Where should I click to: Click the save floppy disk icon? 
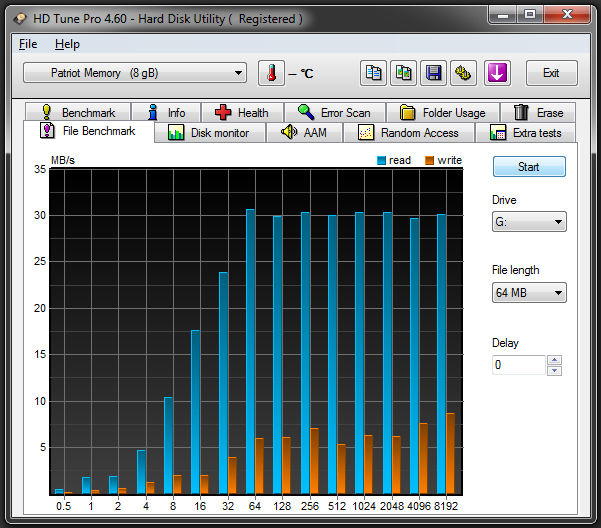434,73
